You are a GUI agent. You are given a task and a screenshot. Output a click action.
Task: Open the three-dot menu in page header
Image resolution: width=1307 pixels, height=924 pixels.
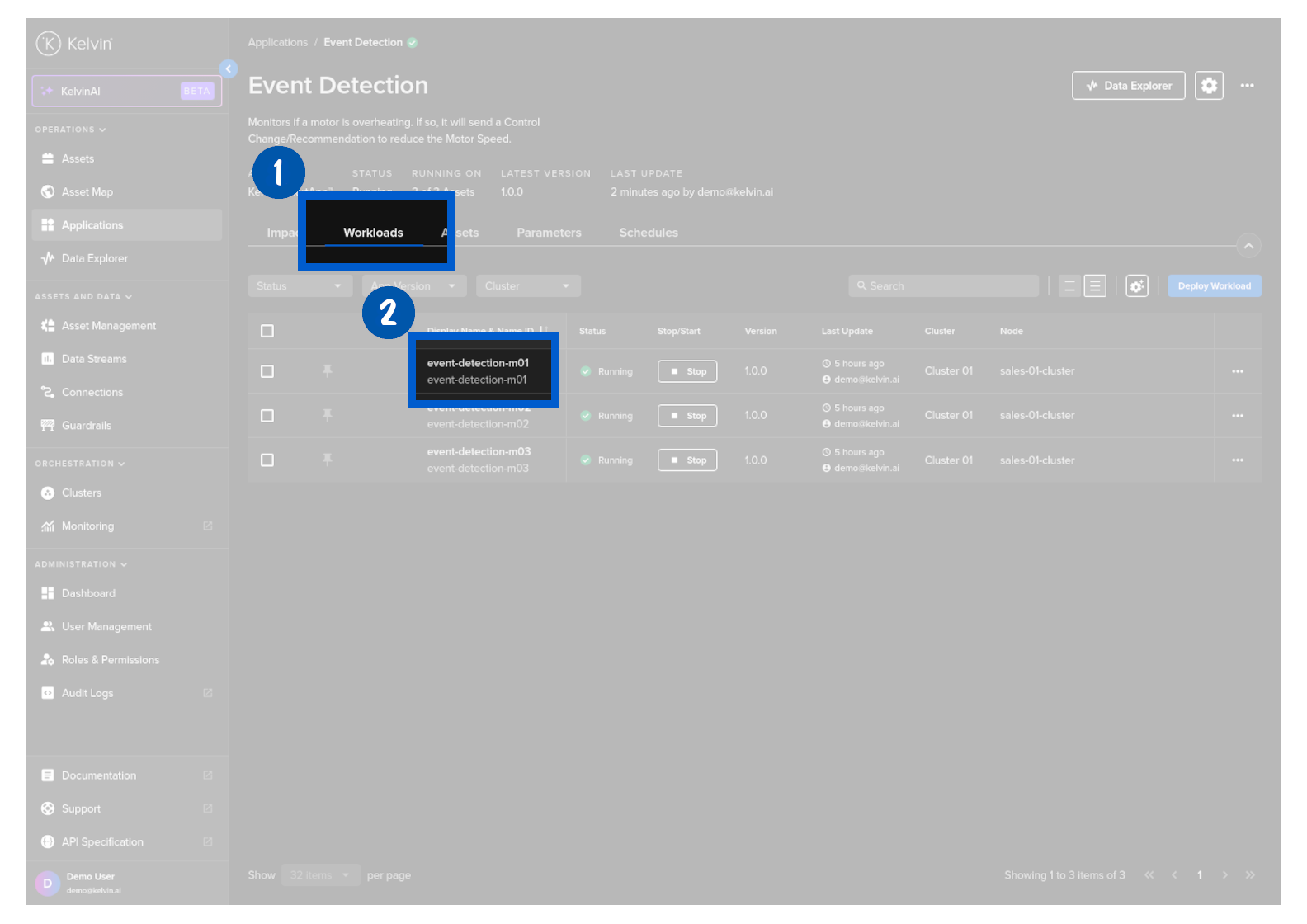click(x=1247, y=86)
